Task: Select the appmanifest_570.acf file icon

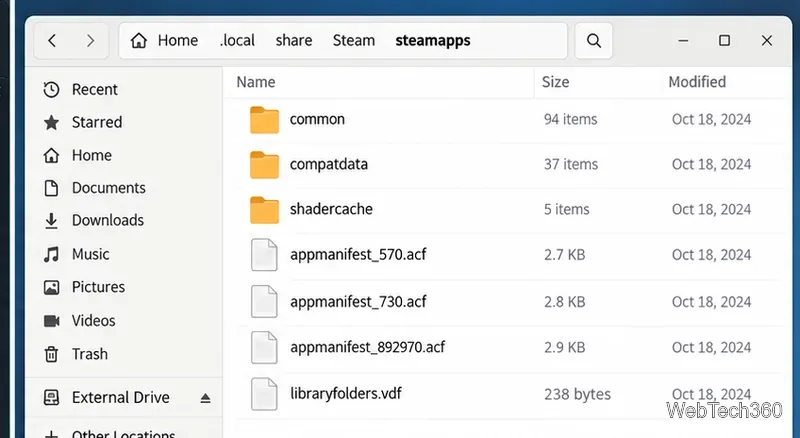Action: tap(264, 255)
